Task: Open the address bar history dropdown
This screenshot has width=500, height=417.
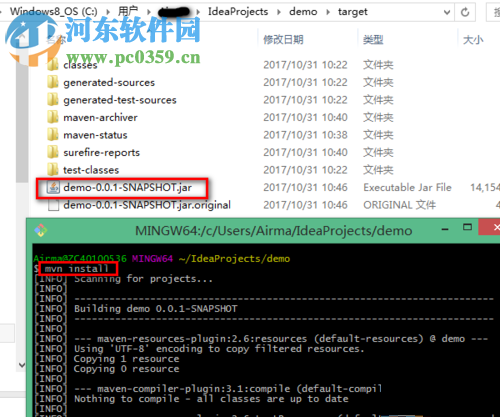Action: coord(447,12)
